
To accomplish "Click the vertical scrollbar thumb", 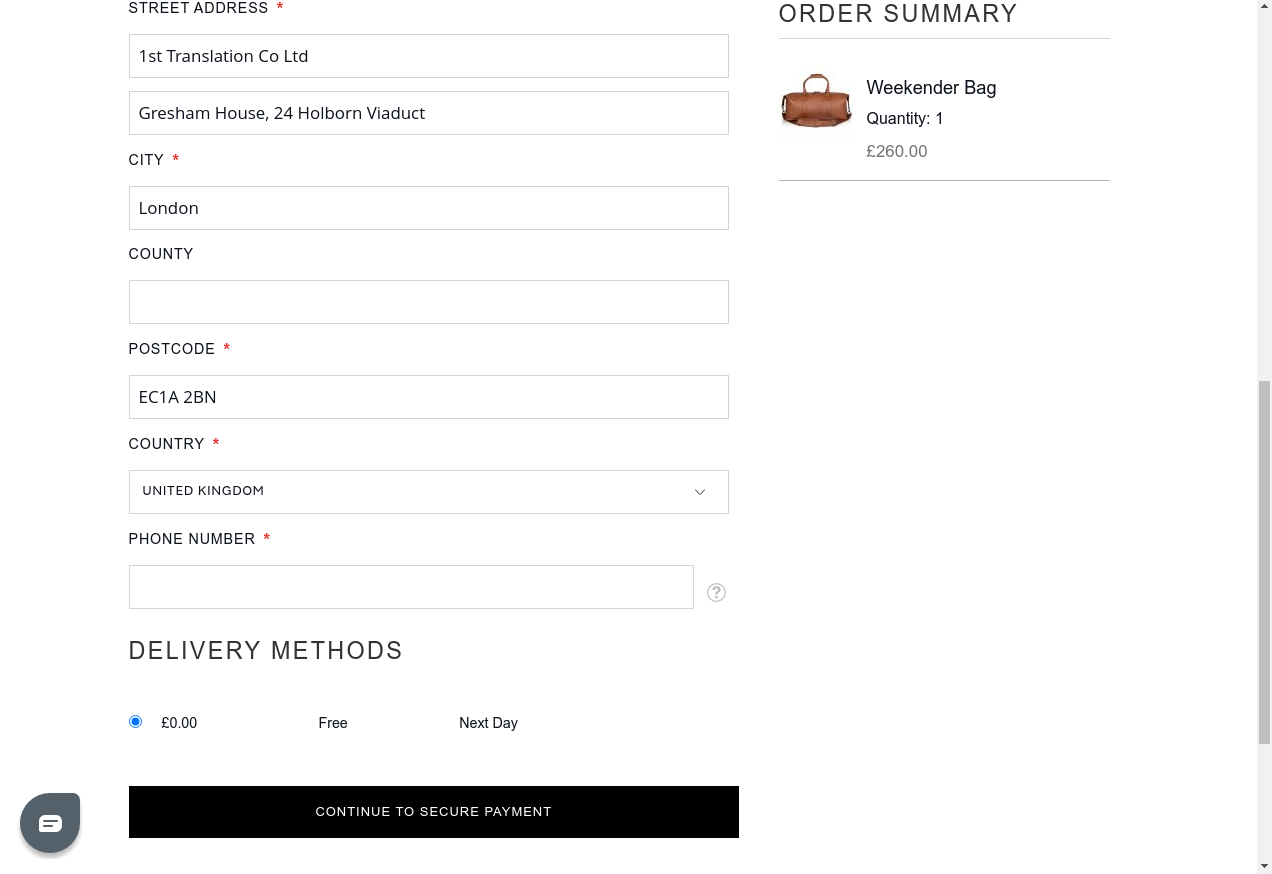I will (x=1264, y=562).
